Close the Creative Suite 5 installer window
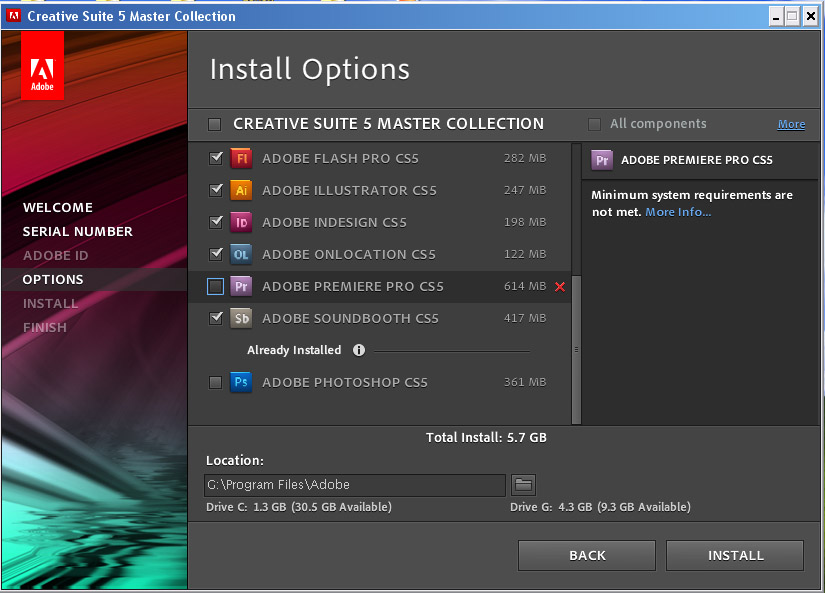Viewport: 825px width, 593px height. [811, 17]
